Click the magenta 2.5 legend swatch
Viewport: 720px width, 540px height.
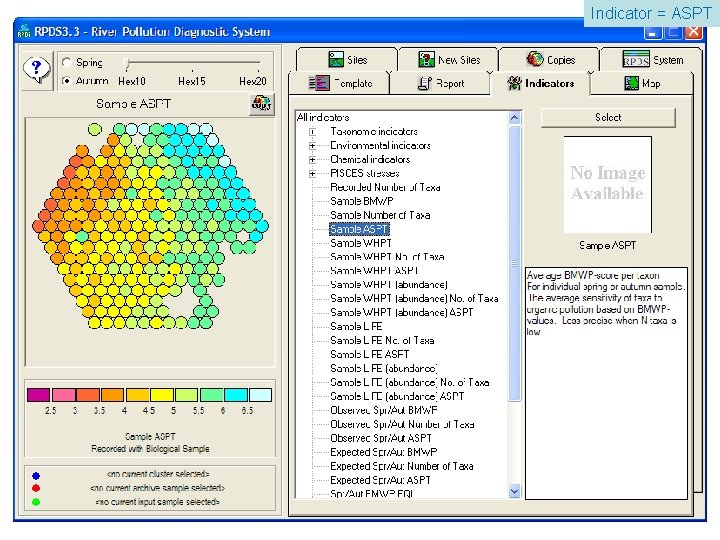tap(39, 395)
